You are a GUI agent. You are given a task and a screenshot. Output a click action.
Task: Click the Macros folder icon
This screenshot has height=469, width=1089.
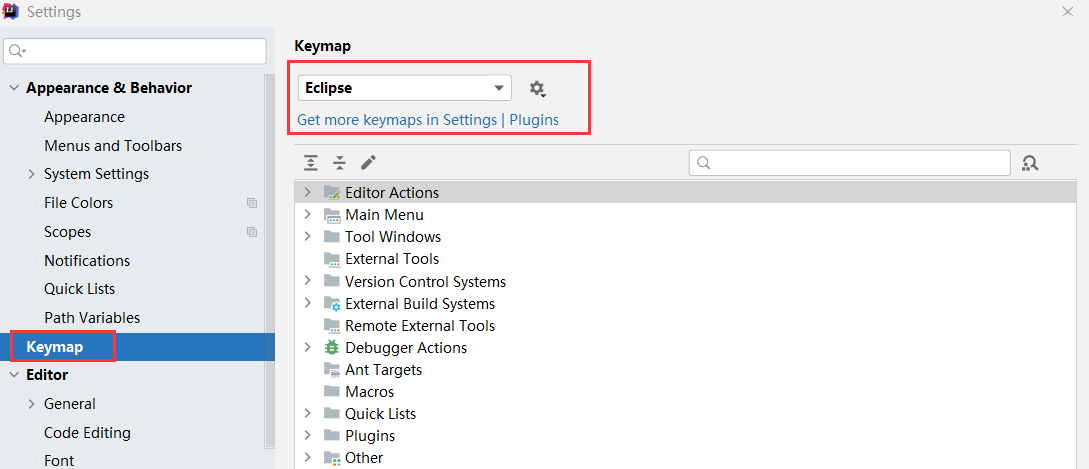pyautogui.click(x=332, y=391)
